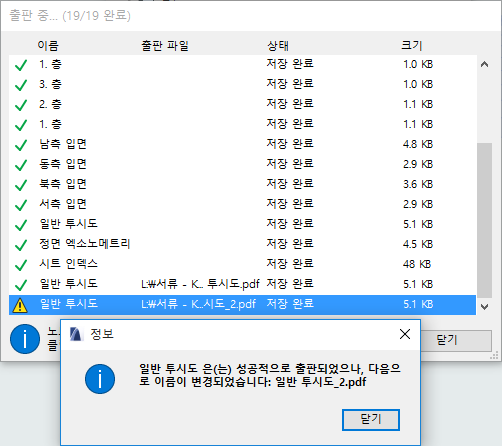
Task: Click the 3.6 KB size of 북측 입면
Action: 418,184
